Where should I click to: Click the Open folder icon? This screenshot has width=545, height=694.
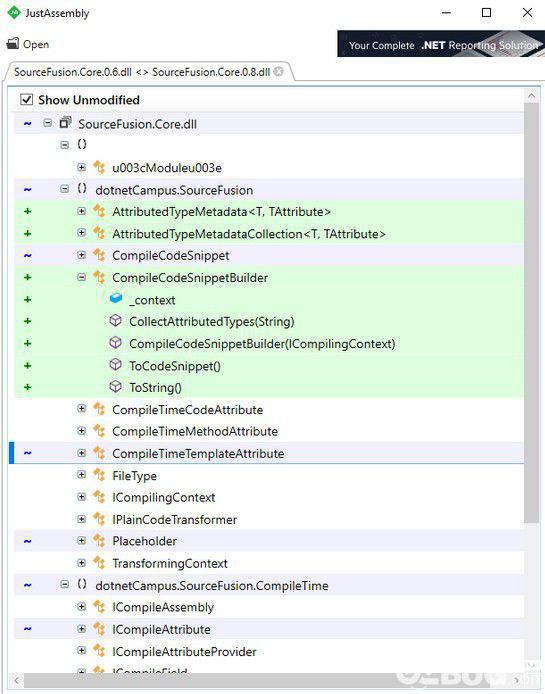click(x=13, y=43)
